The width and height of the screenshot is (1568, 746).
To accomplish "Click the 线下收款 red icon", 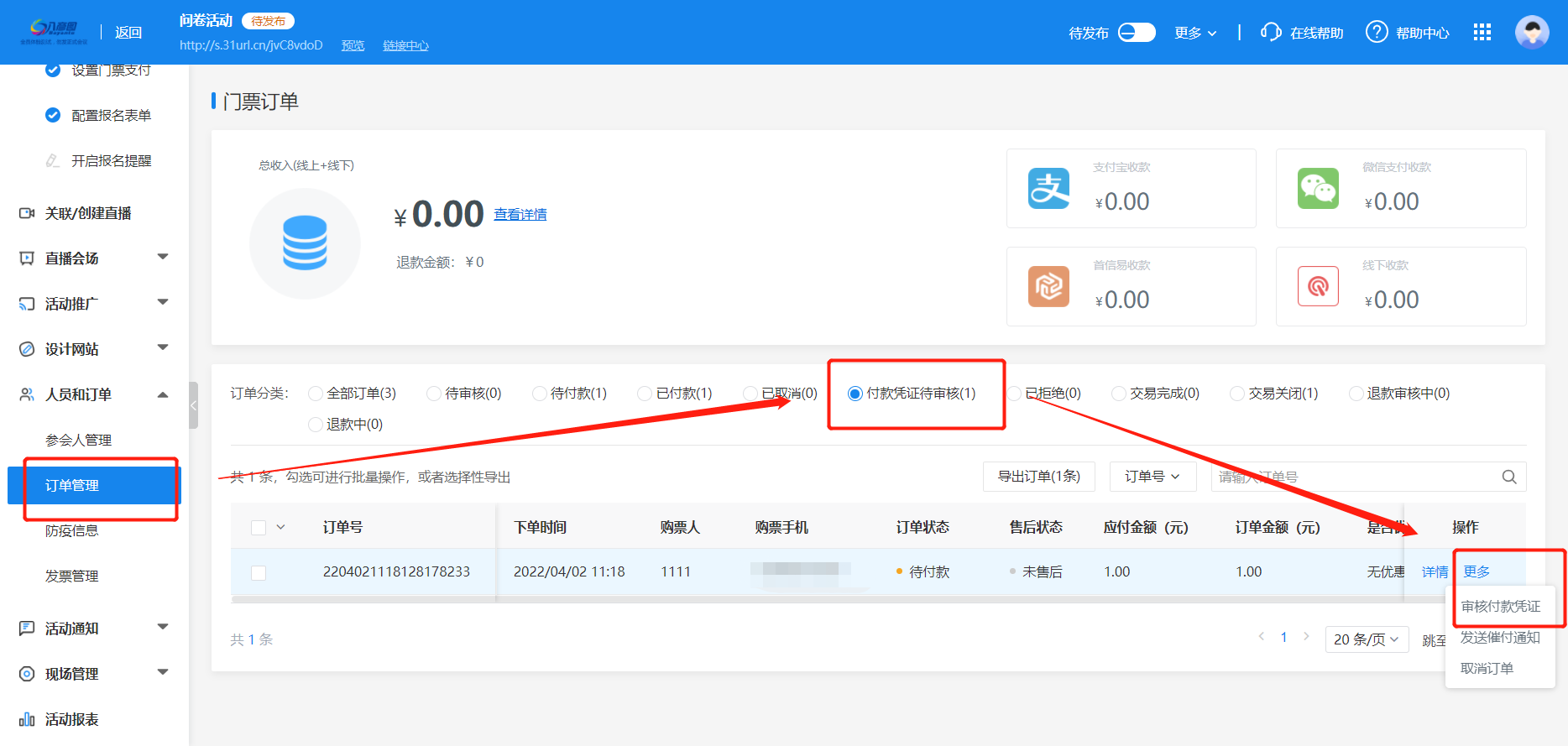I will 1318,286.
